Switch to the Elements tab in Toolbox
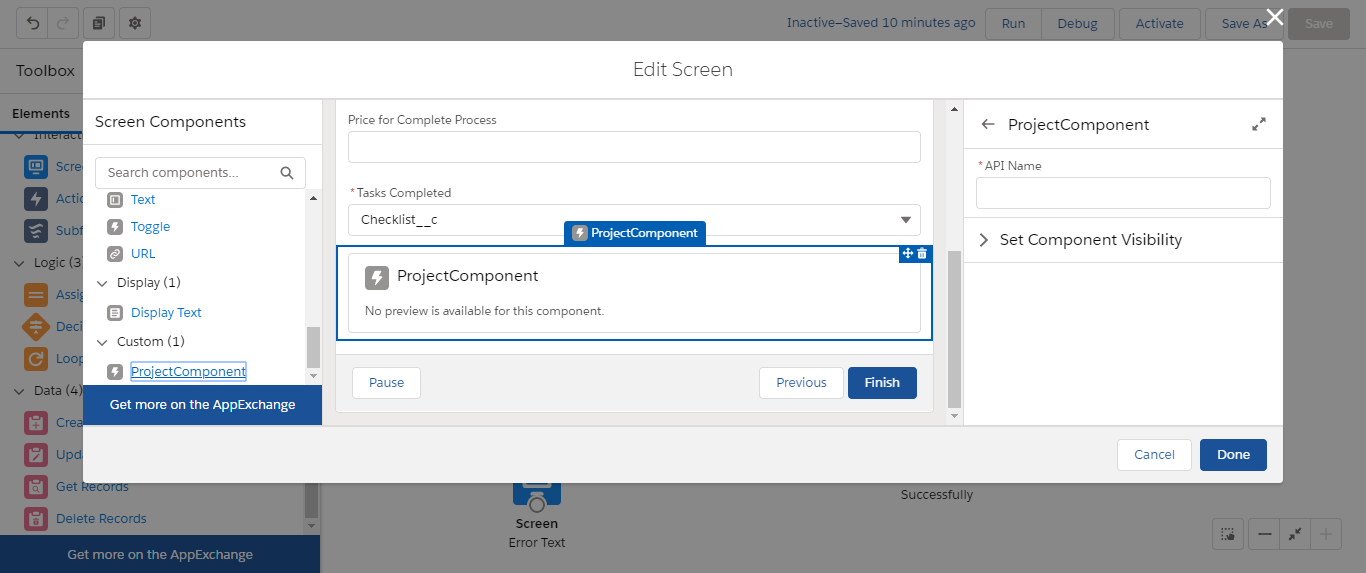This screenshot has height=573, width=1366. coord(41,114)
